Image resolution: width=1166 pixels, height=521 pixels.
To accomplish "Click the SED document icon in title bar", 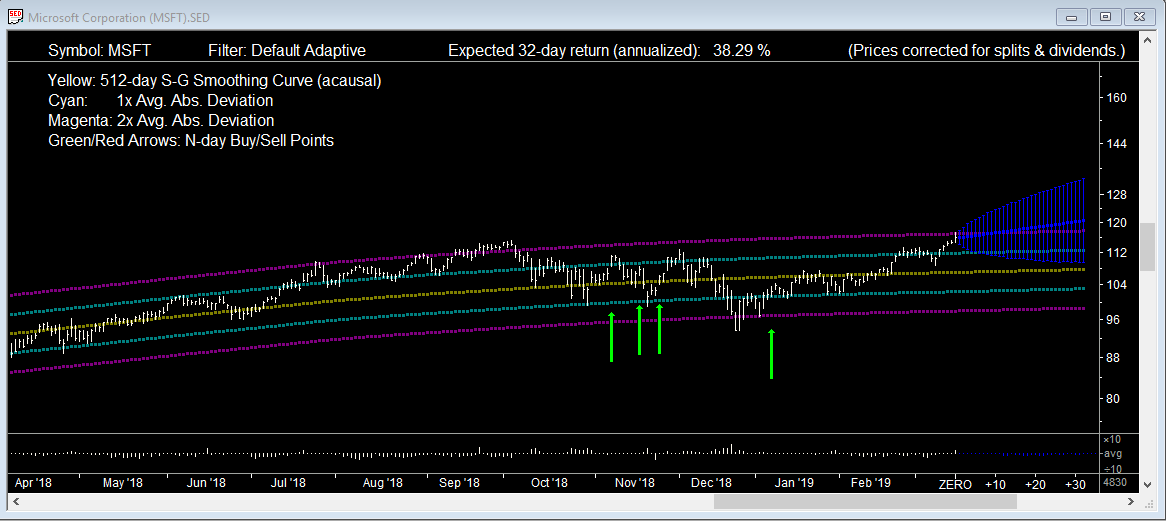I will pyautogui.click(x=14, y=16).
